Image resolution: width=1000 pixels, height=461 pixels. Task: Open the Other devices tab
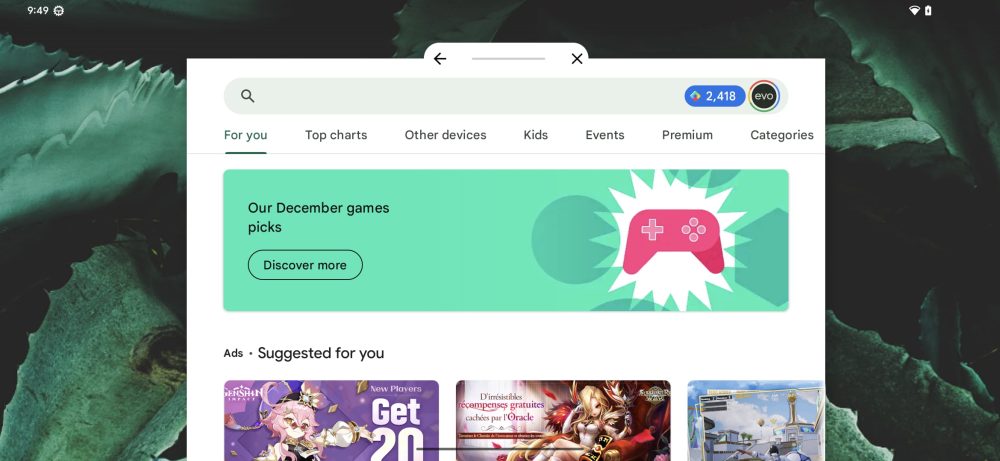coord(445,135)
